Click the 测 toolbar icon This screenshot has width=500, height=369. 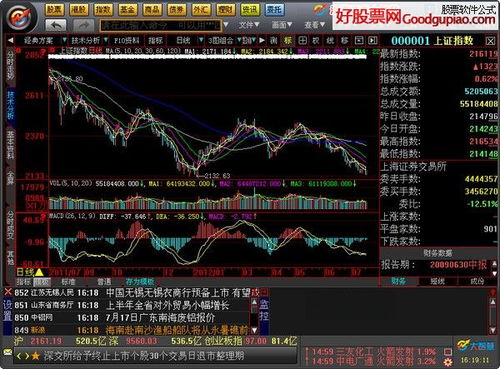[274, 41]
